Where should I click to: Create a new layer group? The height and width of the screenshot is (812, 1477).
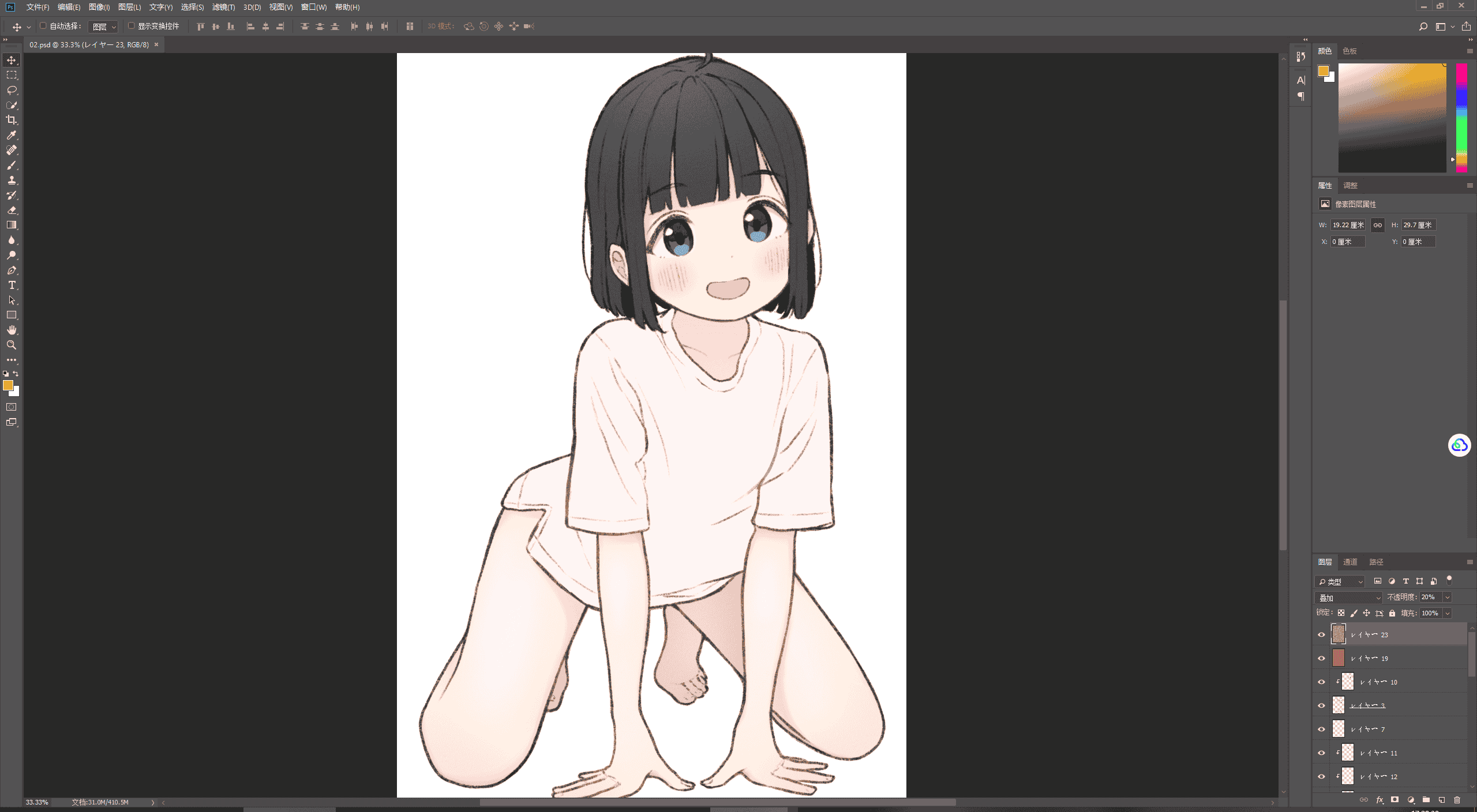click(x=1426, y=800)
